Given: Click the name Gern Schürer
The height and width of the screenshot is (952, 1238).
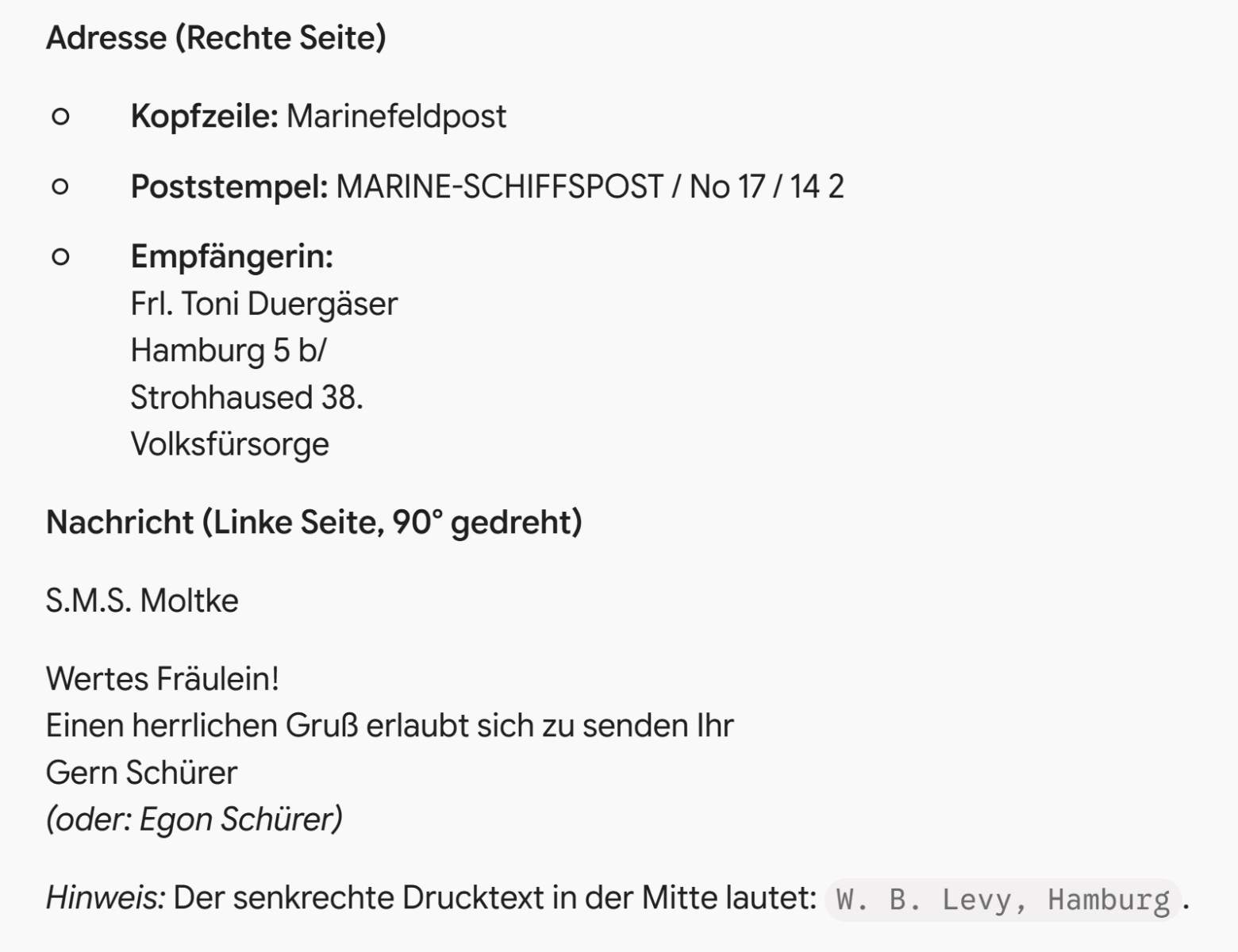Looking at the screenshot, I should [142, 773].
